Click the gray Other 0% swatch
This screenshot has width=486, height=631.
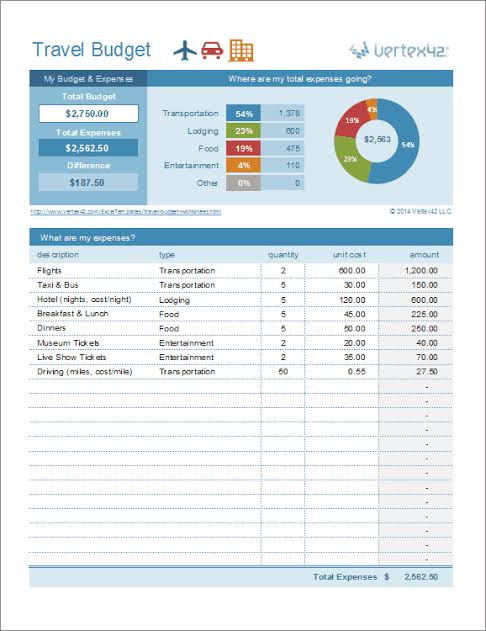[x=243, y=183]
